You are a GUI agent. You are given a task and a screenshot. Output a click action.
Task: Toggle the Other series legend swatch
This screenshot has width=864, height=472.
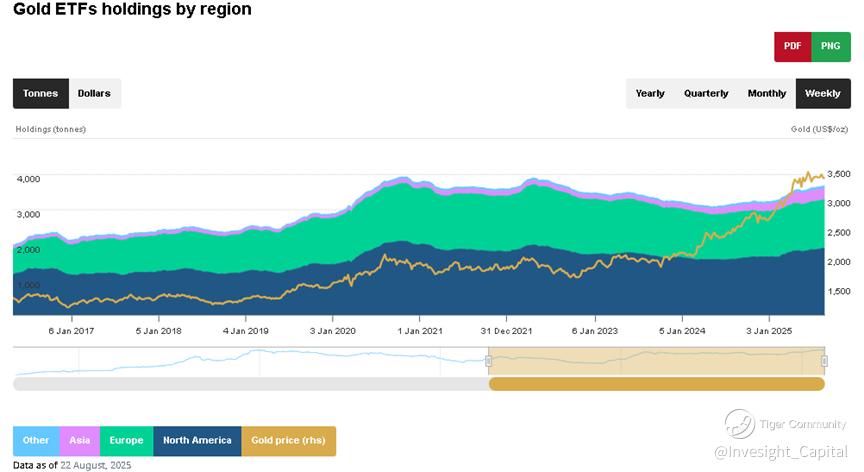[36, 440]
